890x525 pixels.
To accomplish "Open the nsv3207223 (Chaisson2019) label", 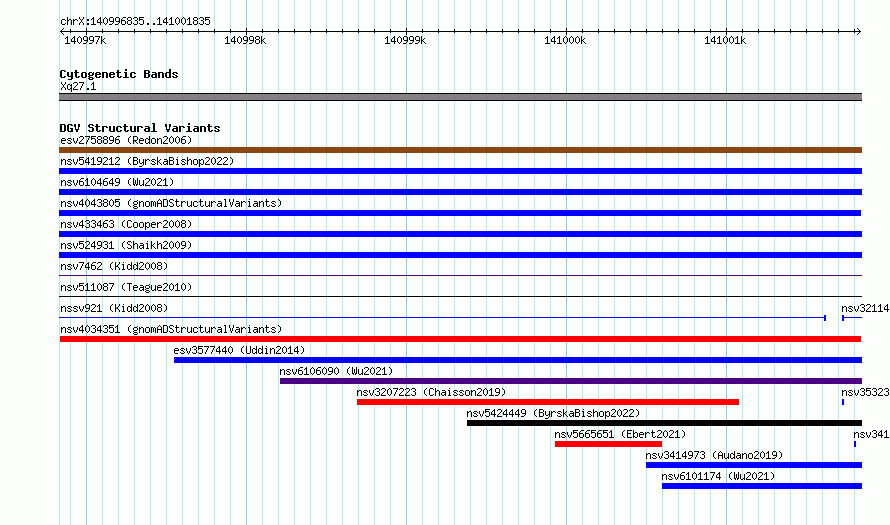I will point(431,392).
